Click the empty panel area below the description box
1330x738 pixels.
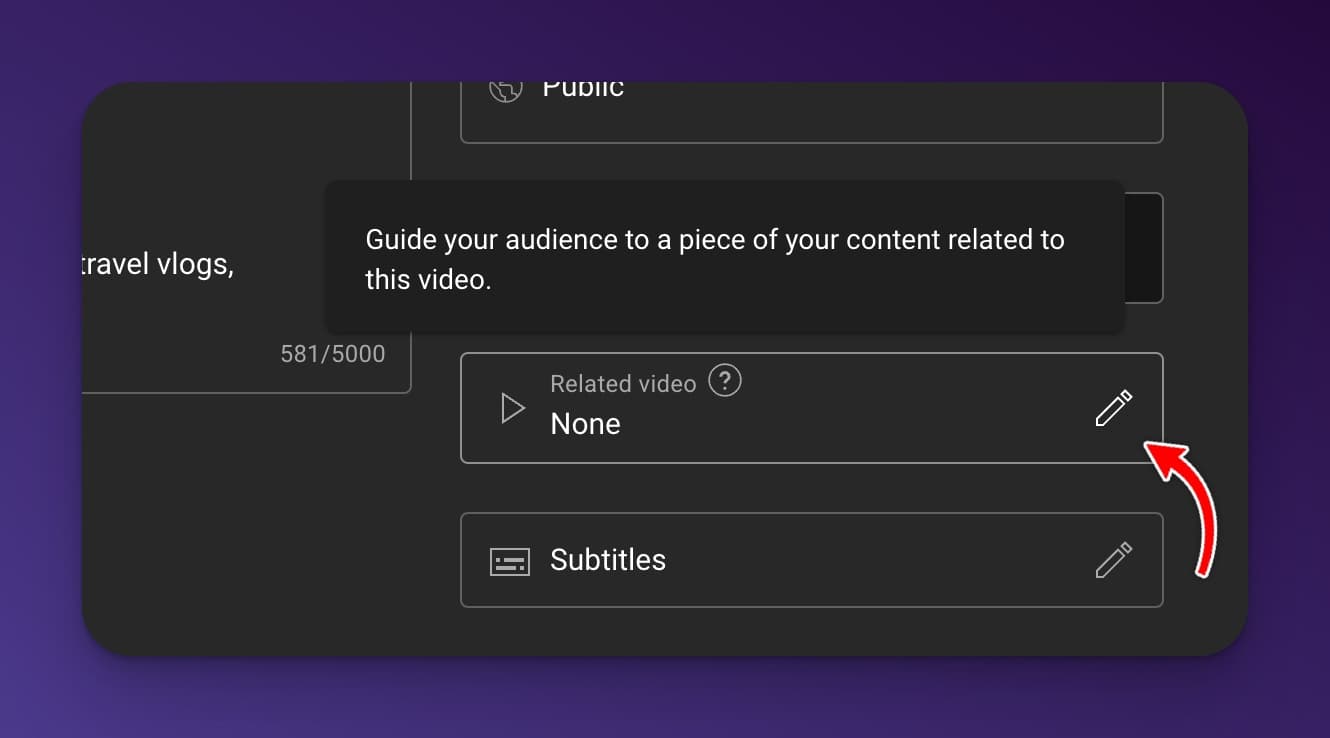tap(250, 520)
